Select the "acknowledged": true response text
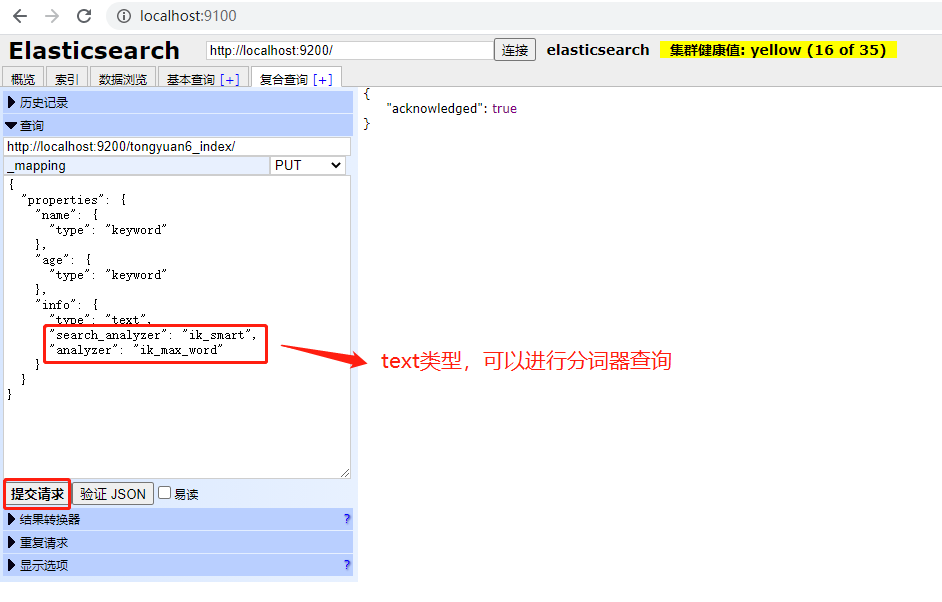This screenshot has width=942, height=602. 451,109
